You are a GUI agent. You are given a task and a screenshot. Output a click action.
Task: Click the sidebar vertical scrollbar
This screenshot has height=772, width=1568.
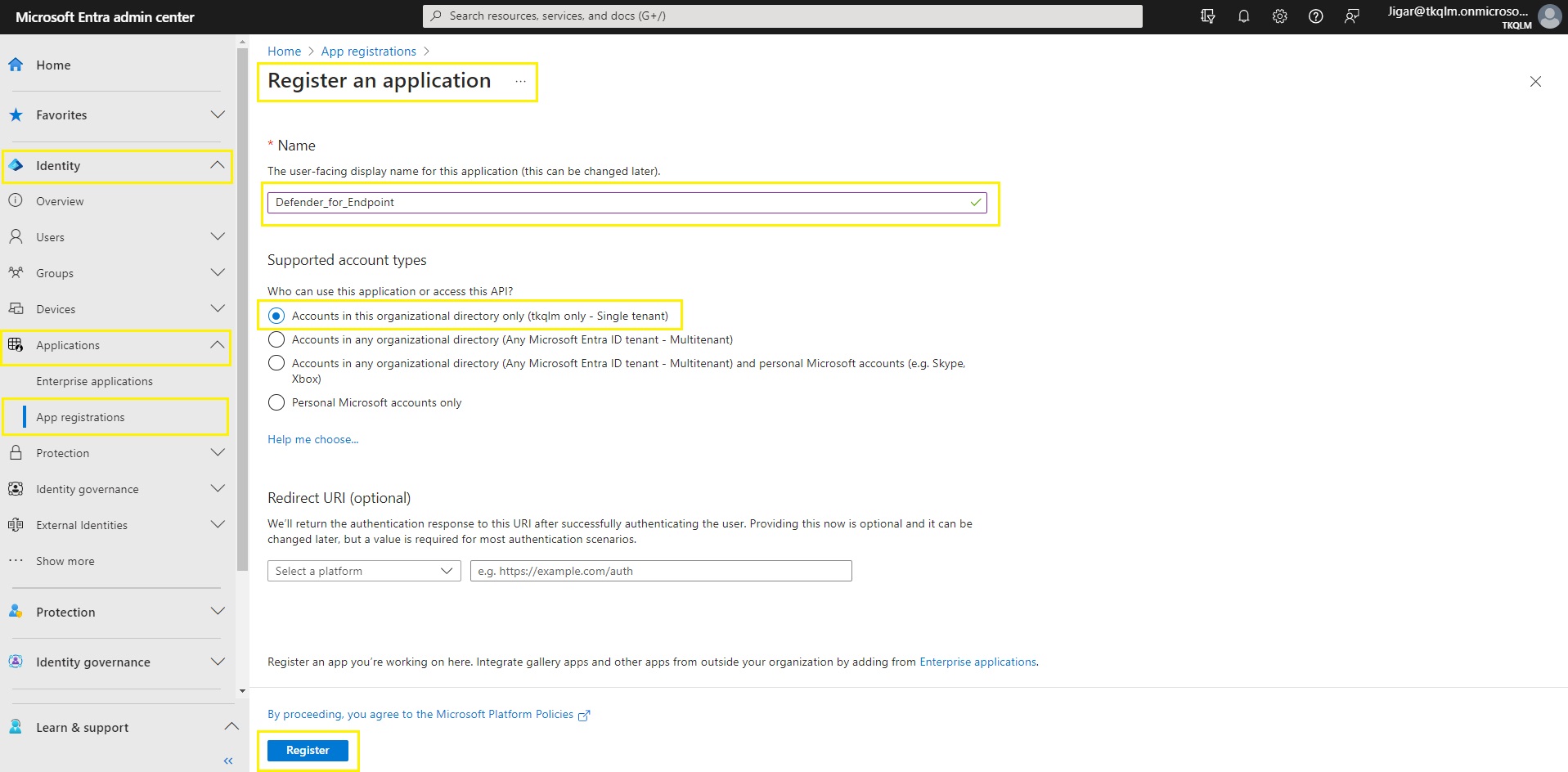(x=242, y=310)
